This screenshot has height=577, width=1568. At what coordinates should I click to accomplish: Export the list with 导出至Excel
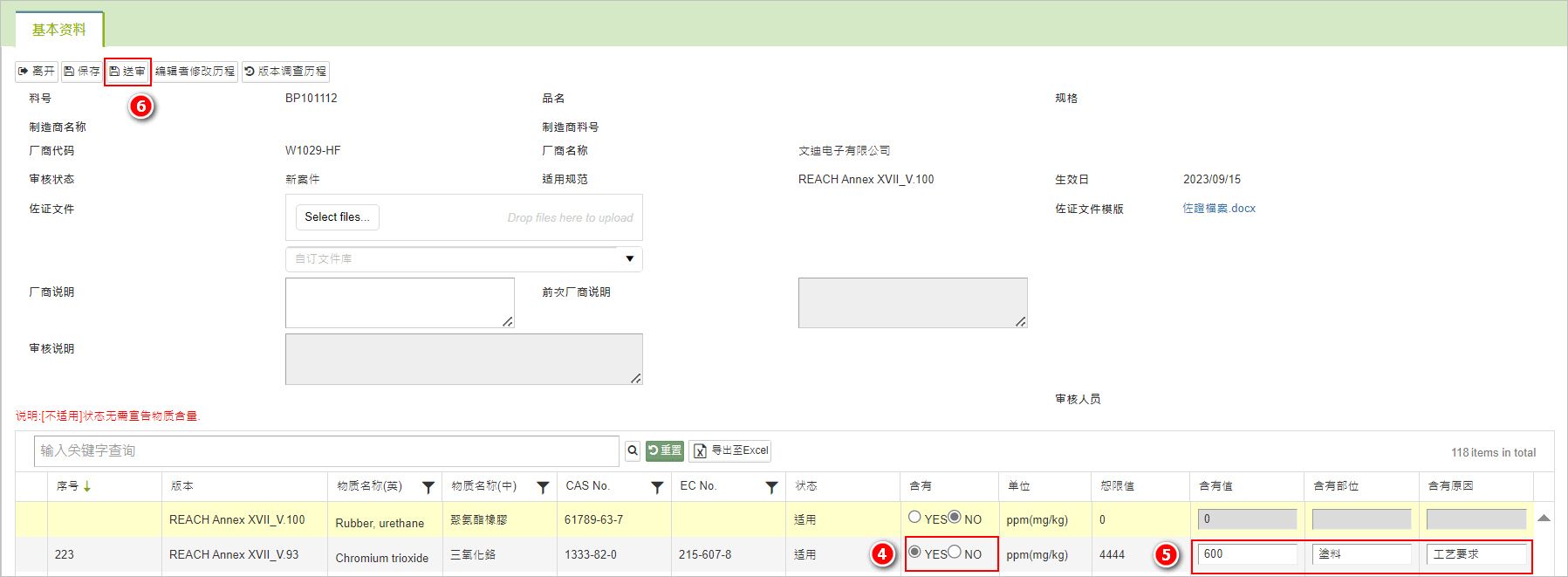click(x=730, y=451)
